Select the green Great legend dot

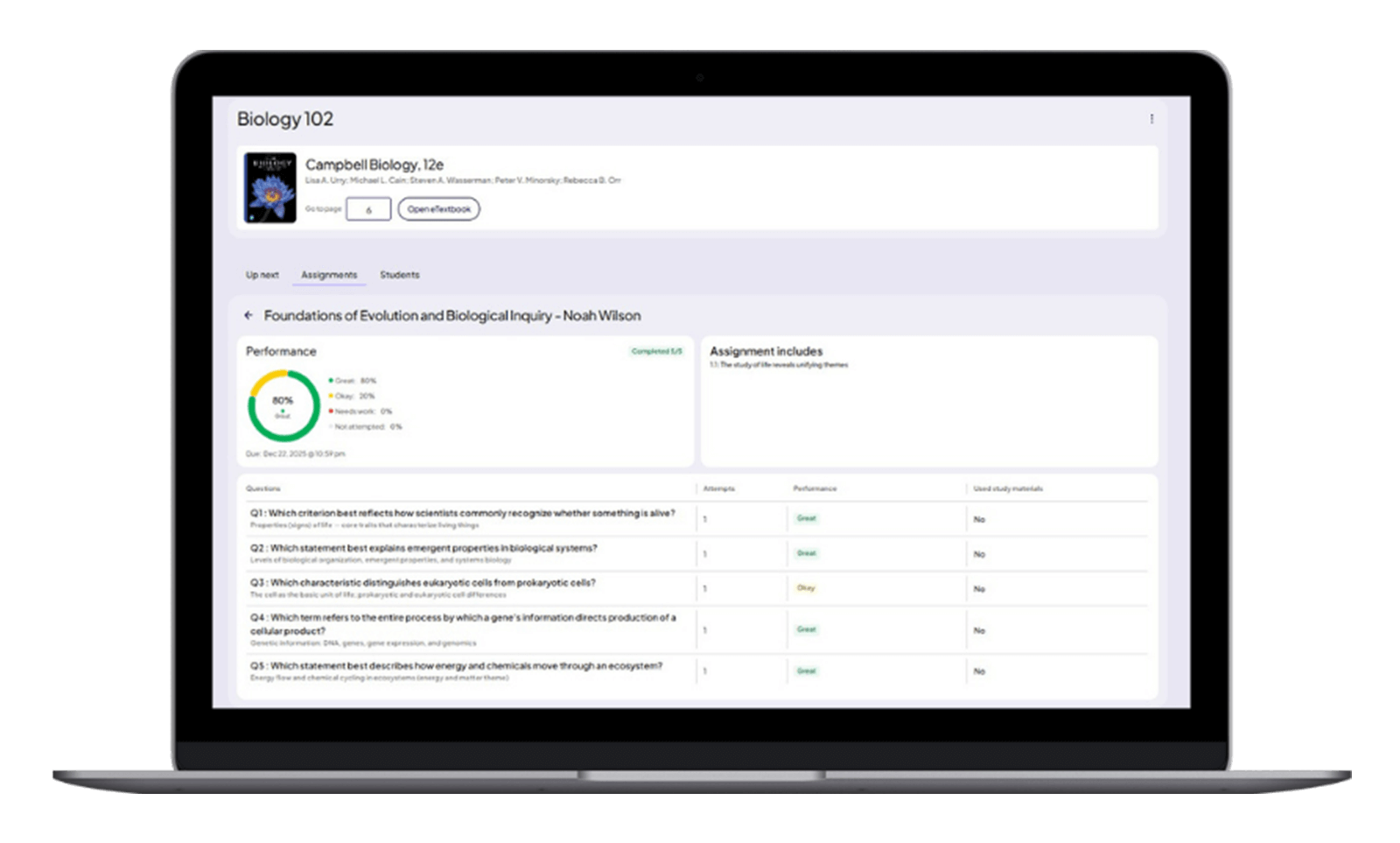pos(331,381)
